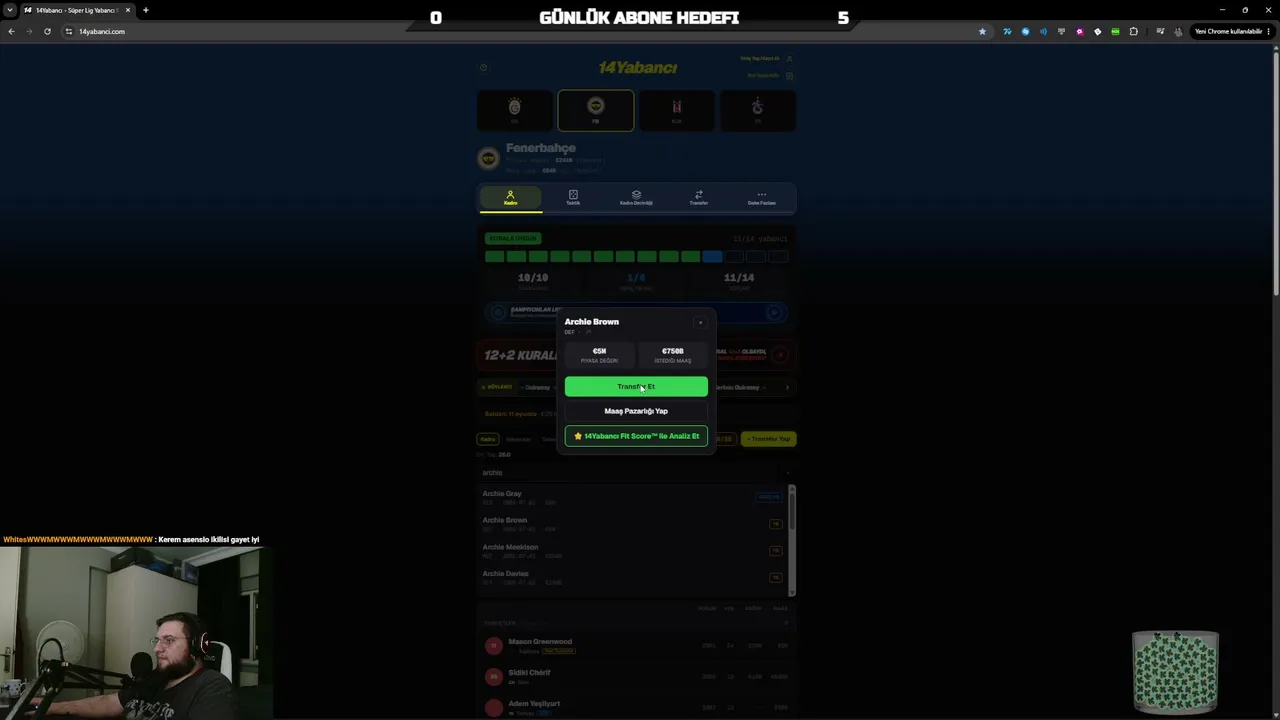
Task: Analyze with 14Yabancı Fit Score button
Action: coord(636,436)
